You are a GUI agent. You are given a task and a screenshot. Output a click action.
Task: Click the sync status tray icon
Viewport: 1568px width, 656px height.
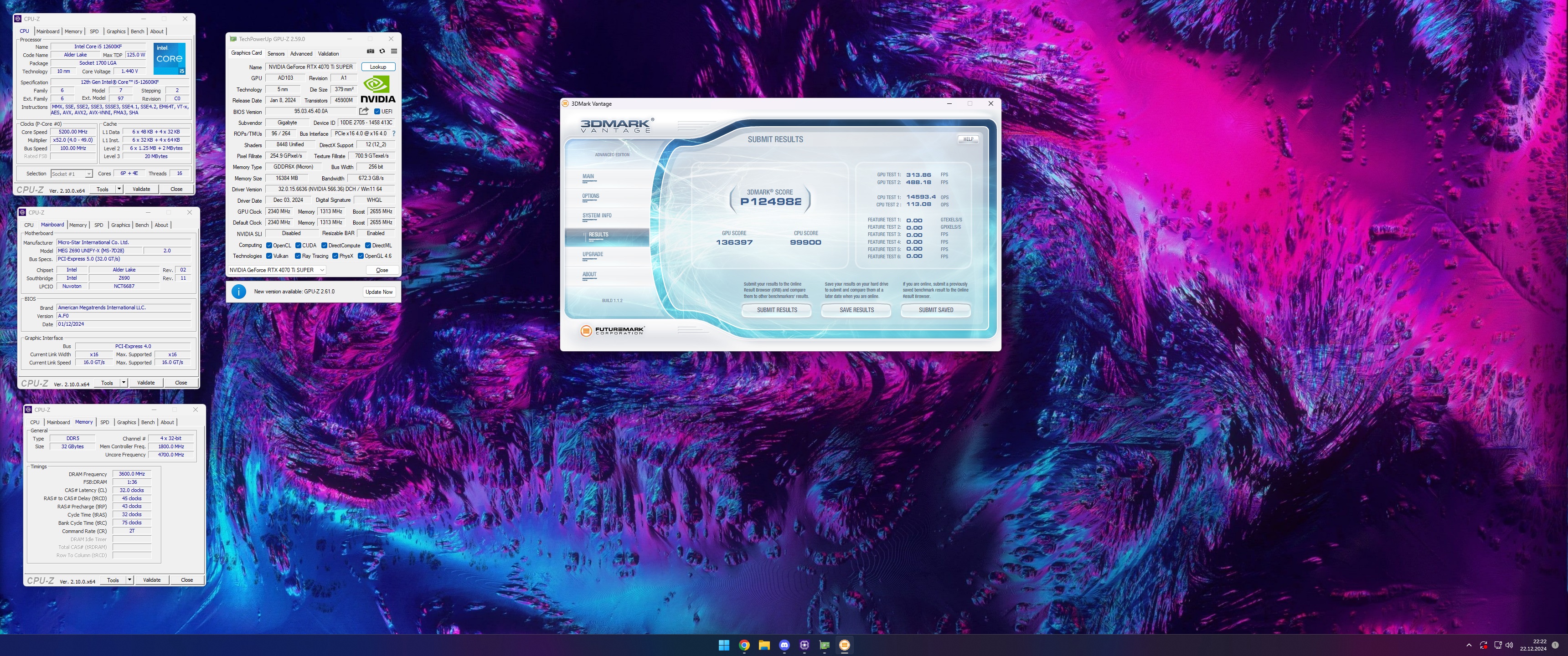(1483, 645)
